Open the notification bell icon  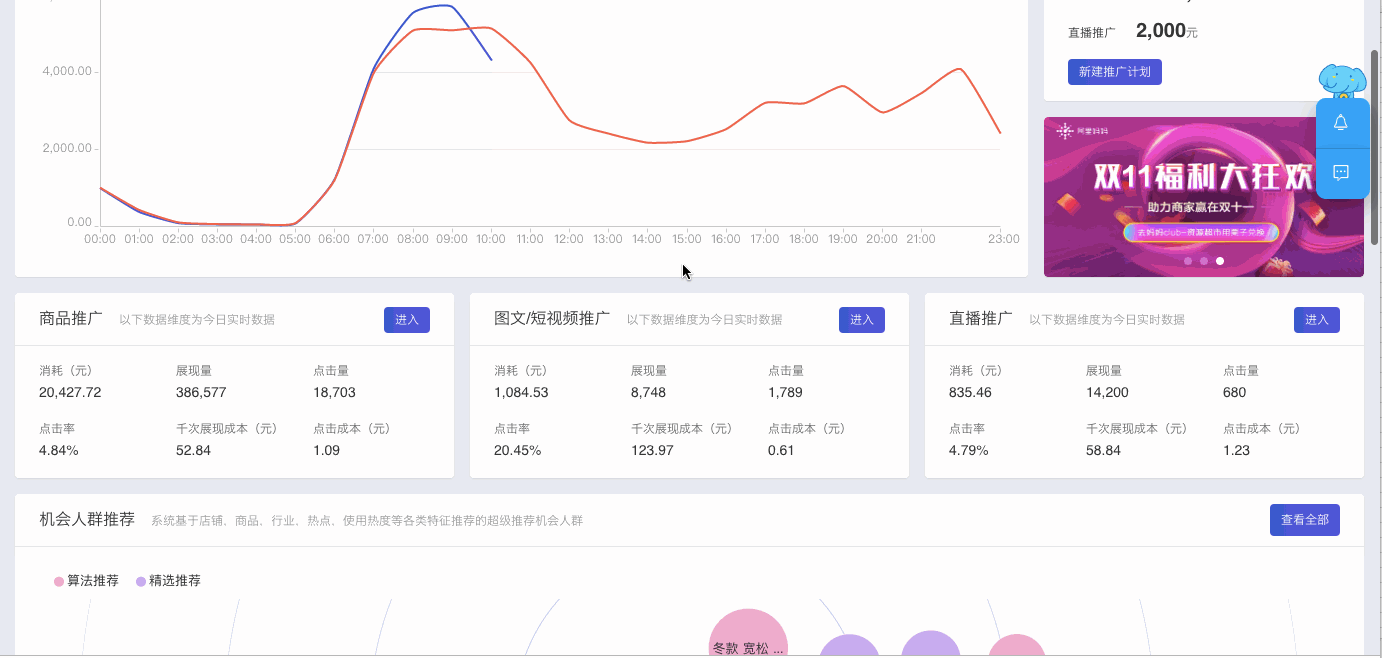click(1341, 122)
